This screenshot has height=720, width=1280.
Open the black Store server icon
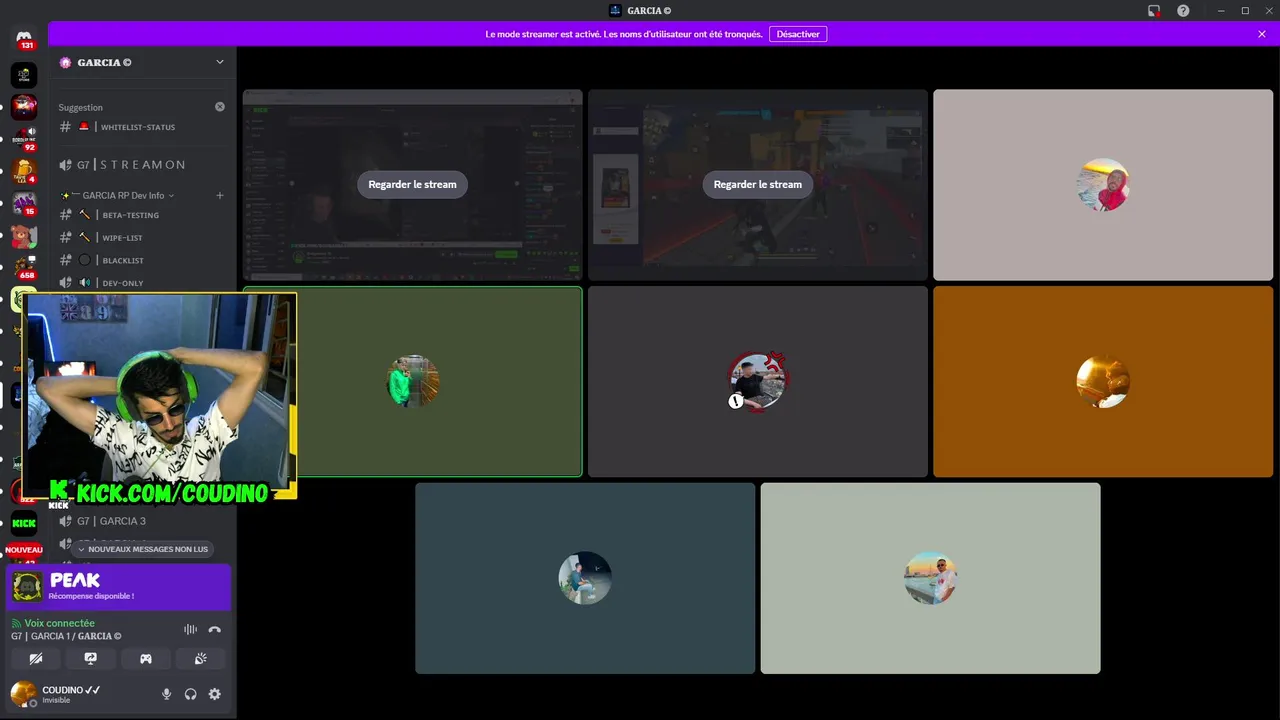(x=24, y=75)
